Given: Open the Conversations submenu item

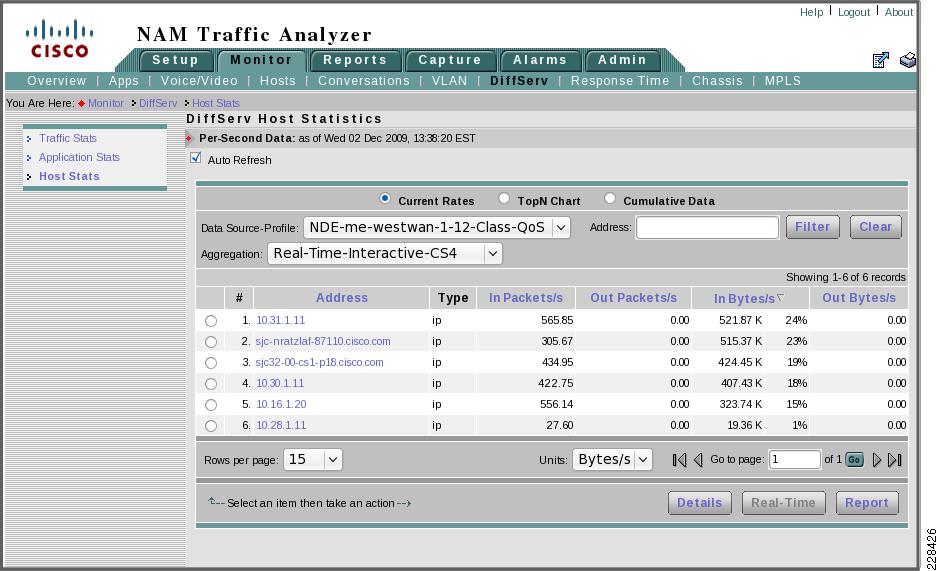Looking at the screenshot, I should [x=364, y=81].
